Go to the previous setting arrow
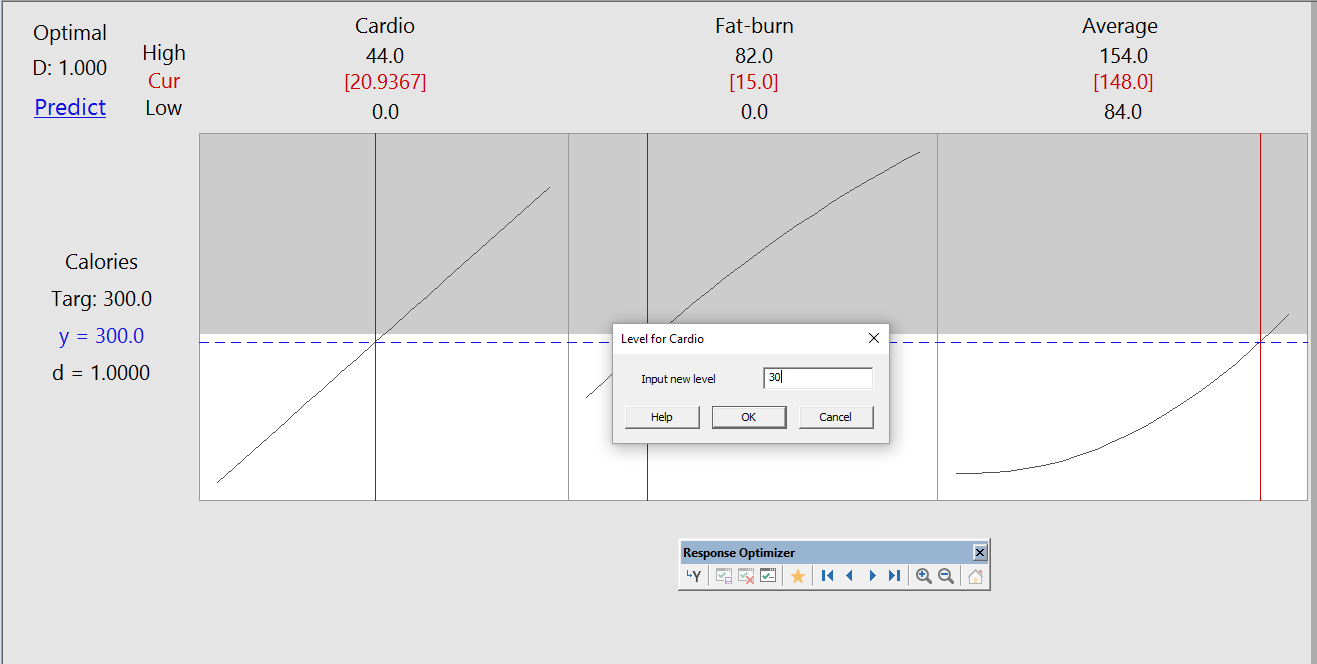1317x664 pixels. (850, 576)
